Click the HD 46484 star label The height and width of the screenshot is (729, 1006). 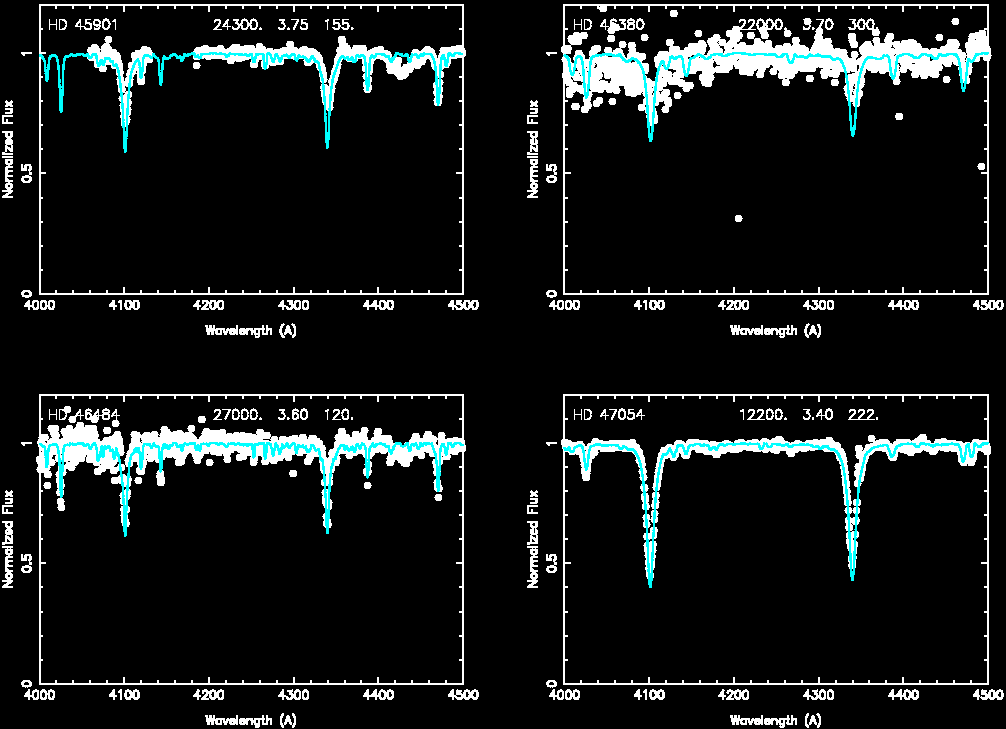point(83,415)
